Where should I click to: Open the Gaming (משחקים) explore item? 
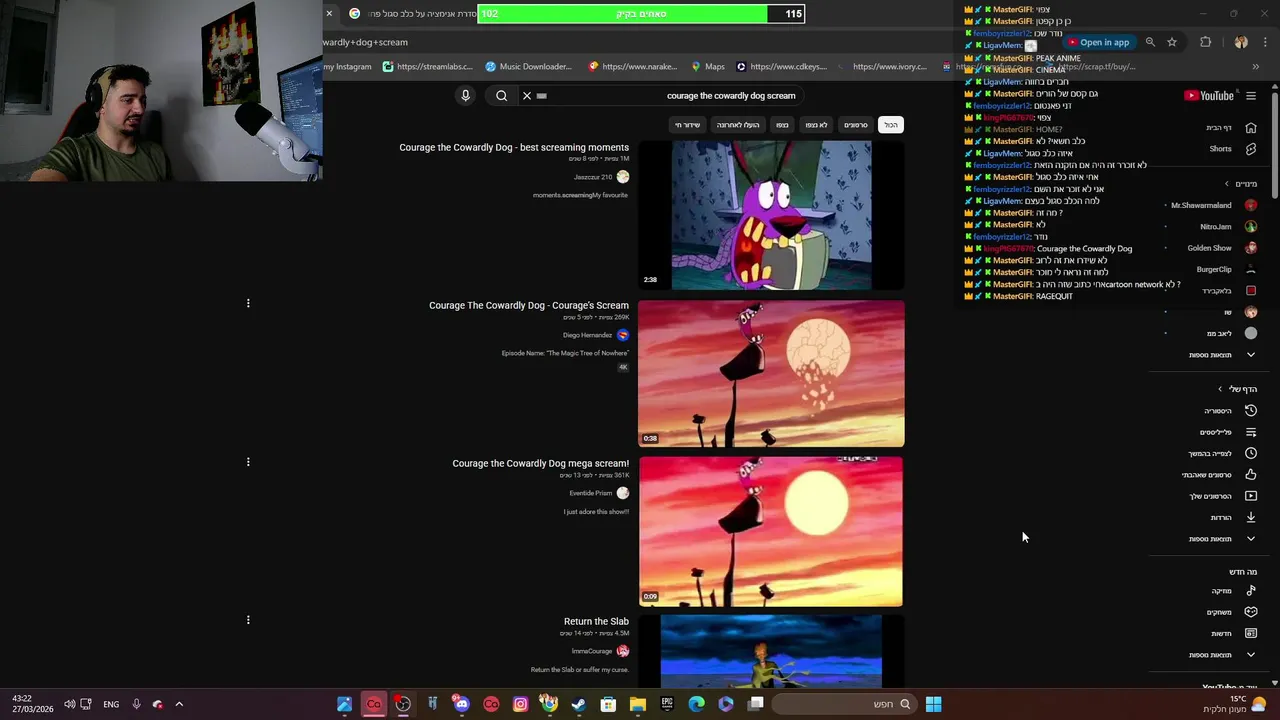coord(1230,612)
